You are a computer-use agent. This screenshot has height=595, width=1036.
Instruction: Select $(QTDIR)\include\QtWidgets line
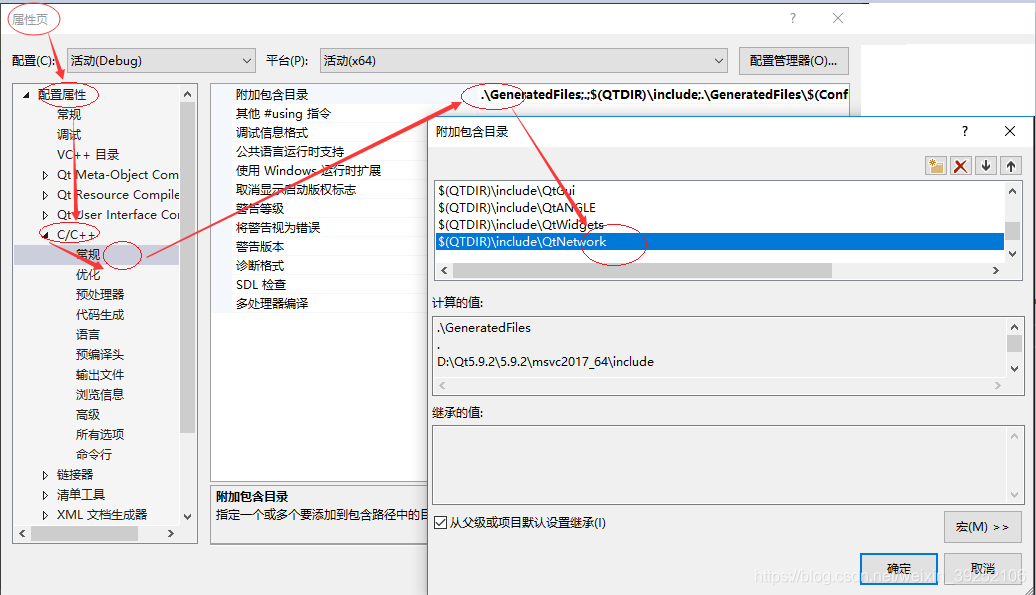coord(521,225)
